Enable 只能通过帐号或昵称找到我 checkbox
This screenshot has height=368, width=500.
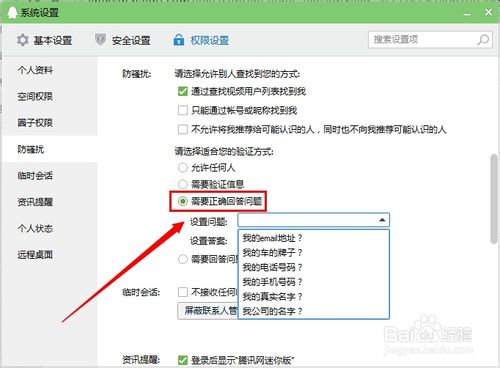tap(183, 110)
